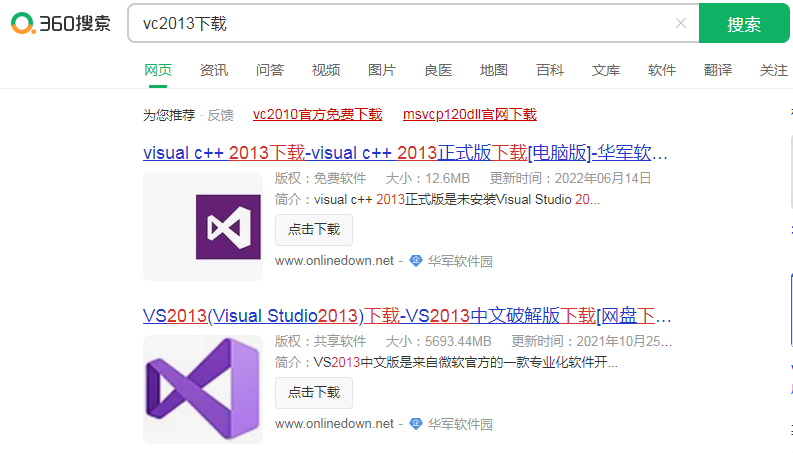
Task: Open the visual c++ 2013下载 result title
Action: pyautogui.click(x=405, y=153)
